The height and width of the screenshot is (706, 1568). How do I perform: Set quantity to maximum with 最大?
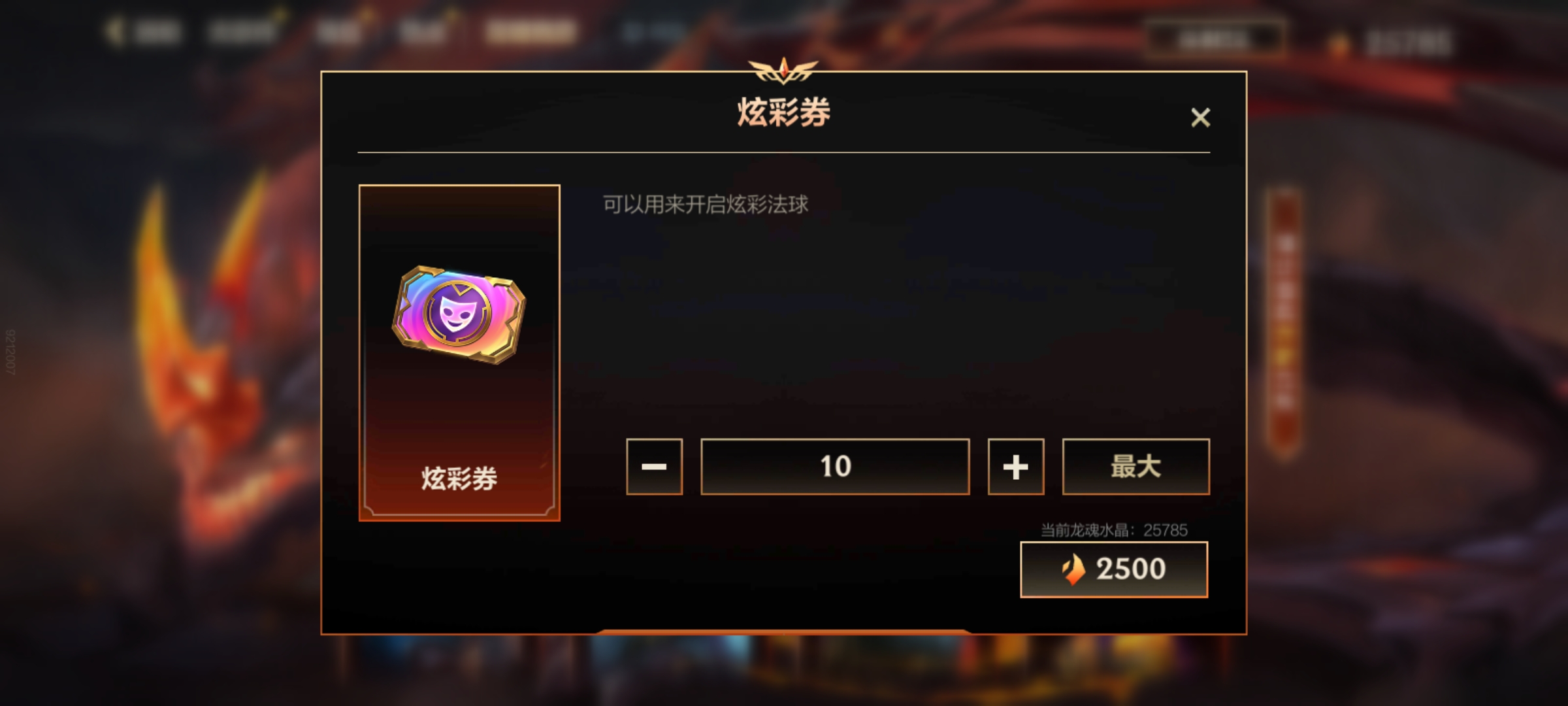(x=1135, y=467)
